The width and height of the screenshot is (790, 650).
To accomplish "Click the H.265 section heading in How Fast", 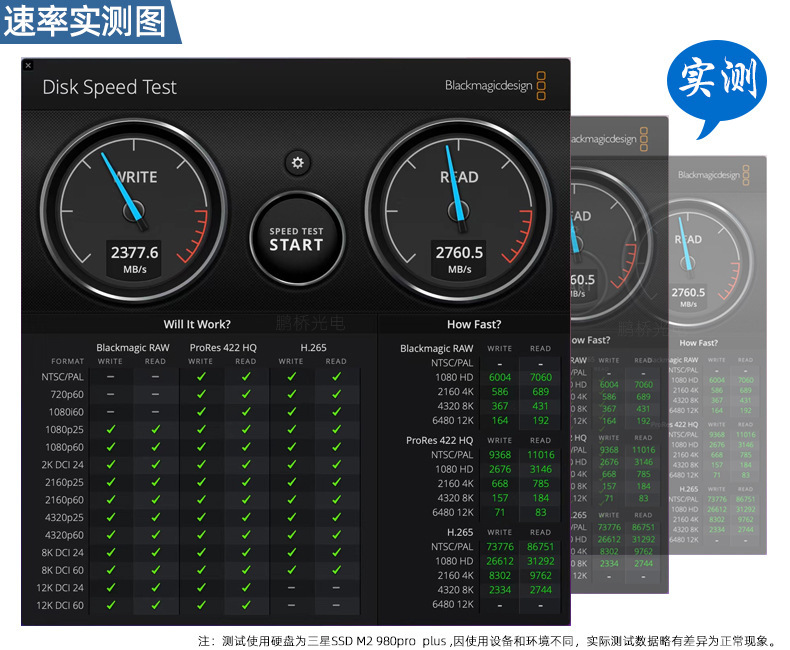I will [460, 532].
